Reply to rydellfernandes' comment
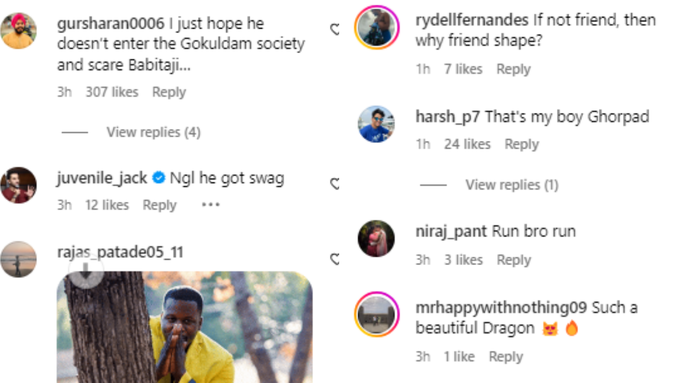This screenshot has width=680, height=383. coord(513,69)
